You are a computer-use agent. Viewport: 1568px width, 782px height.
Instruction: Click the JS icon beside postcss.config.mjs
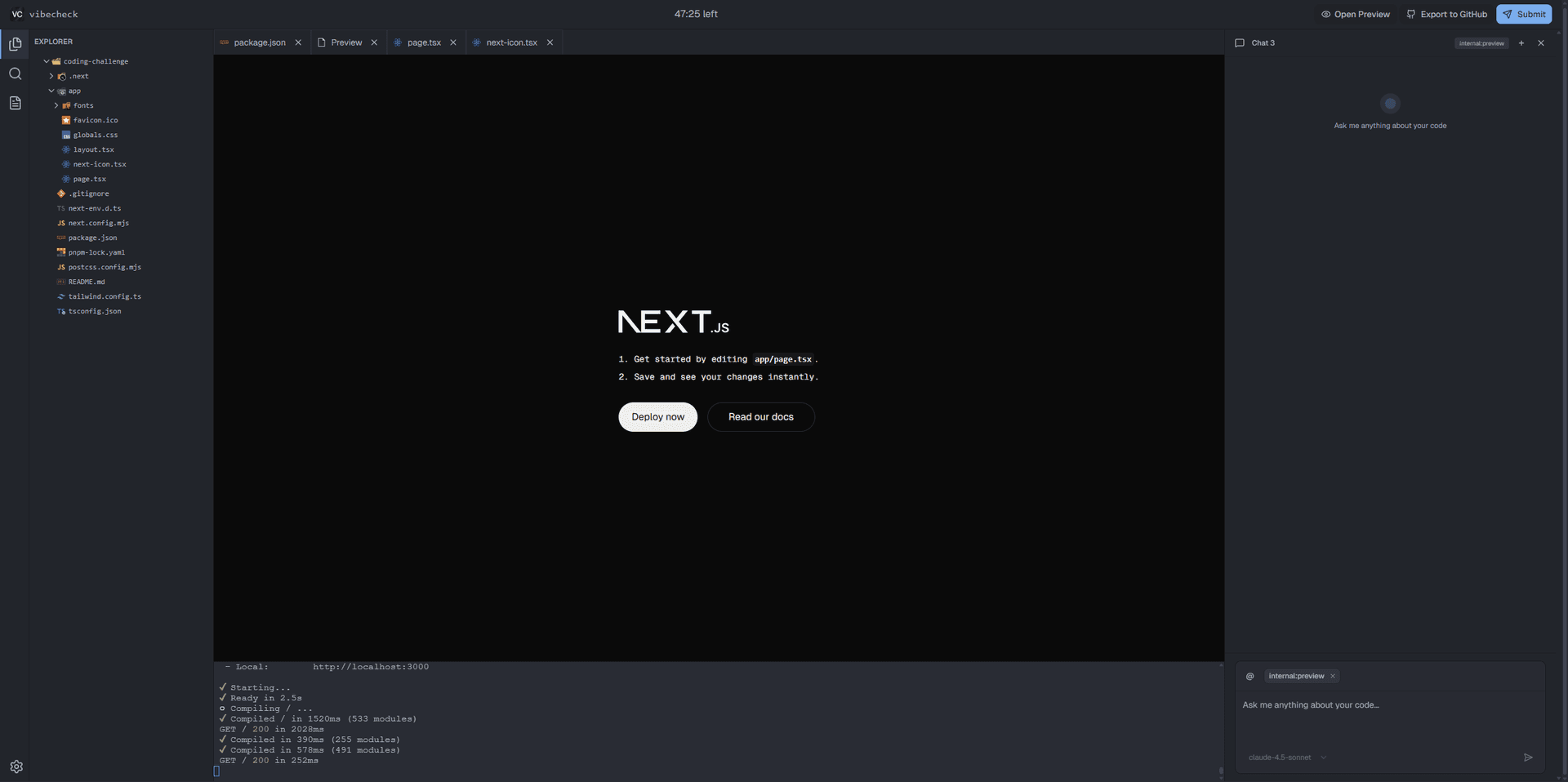point(61,267)
